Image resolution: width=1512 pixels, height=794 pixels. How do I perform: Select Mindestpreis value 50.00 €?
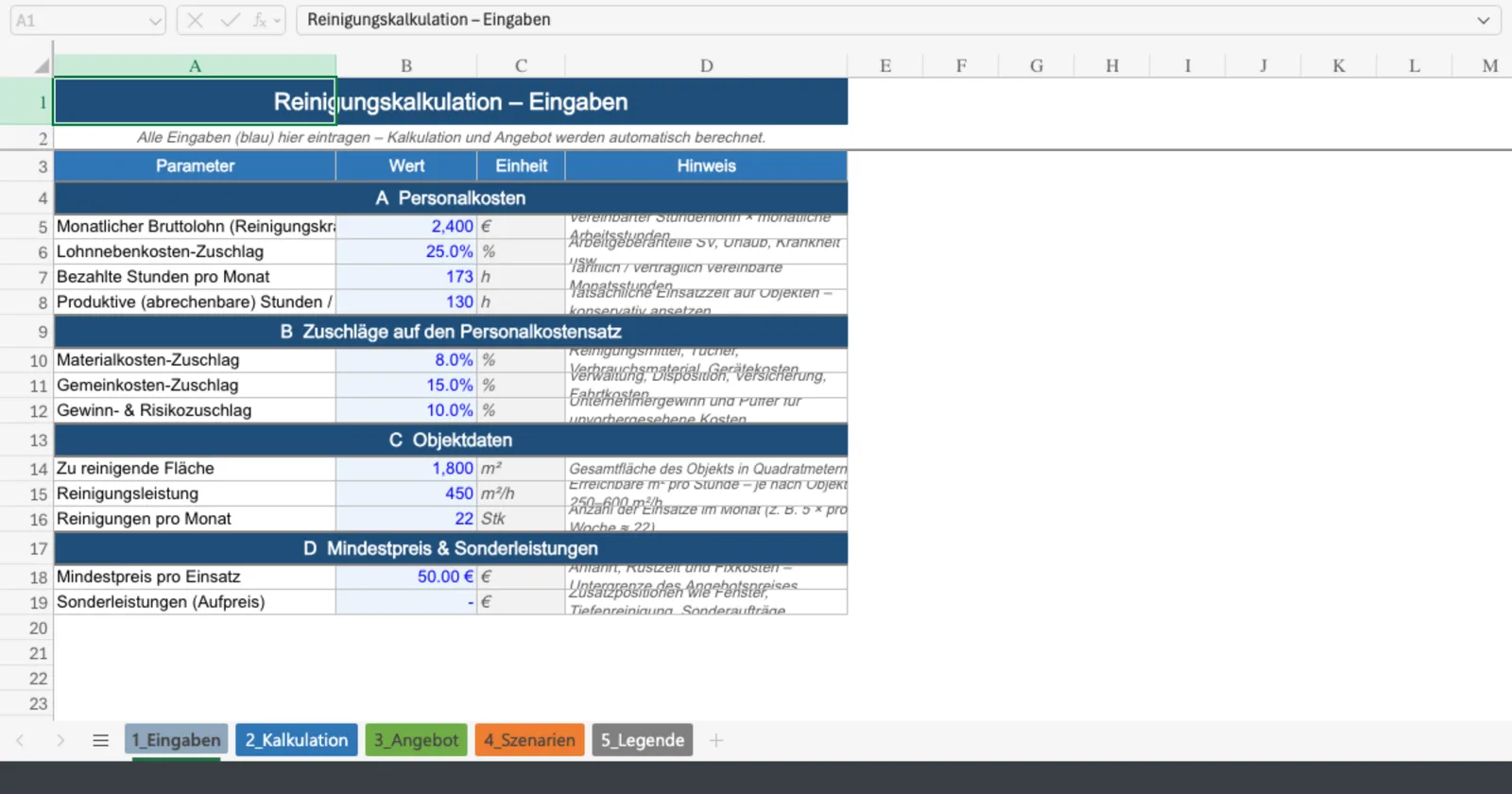pos(406,577)
